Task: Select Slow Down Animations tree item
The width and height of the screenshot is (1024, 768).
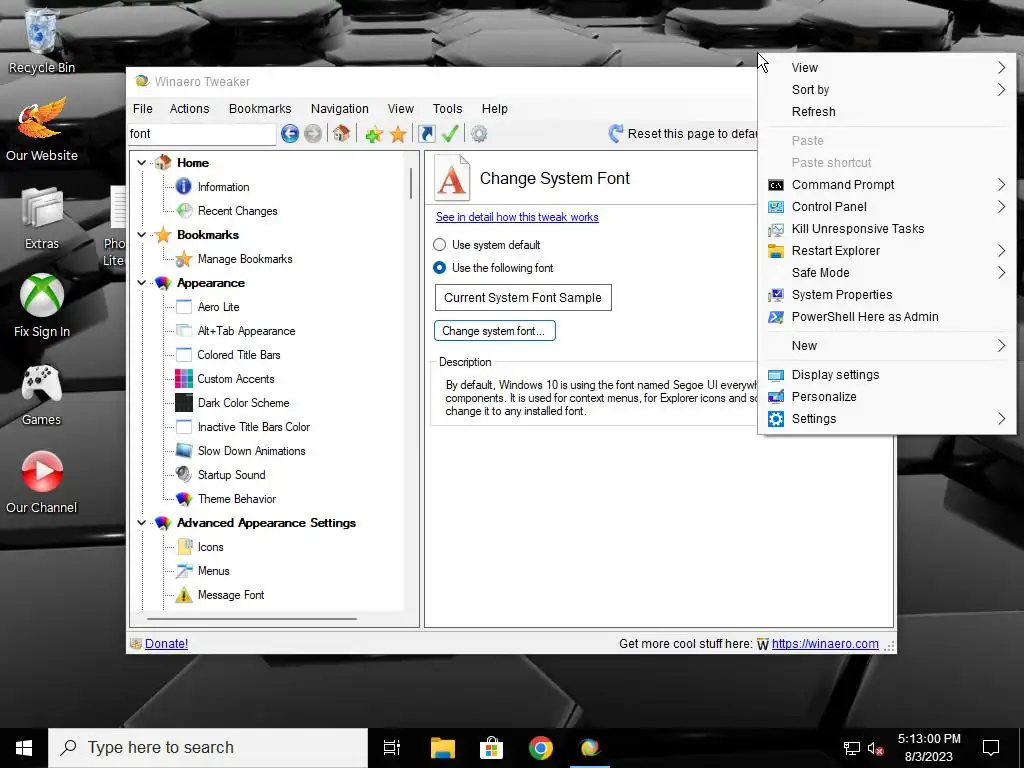Action: click(251, 451)
